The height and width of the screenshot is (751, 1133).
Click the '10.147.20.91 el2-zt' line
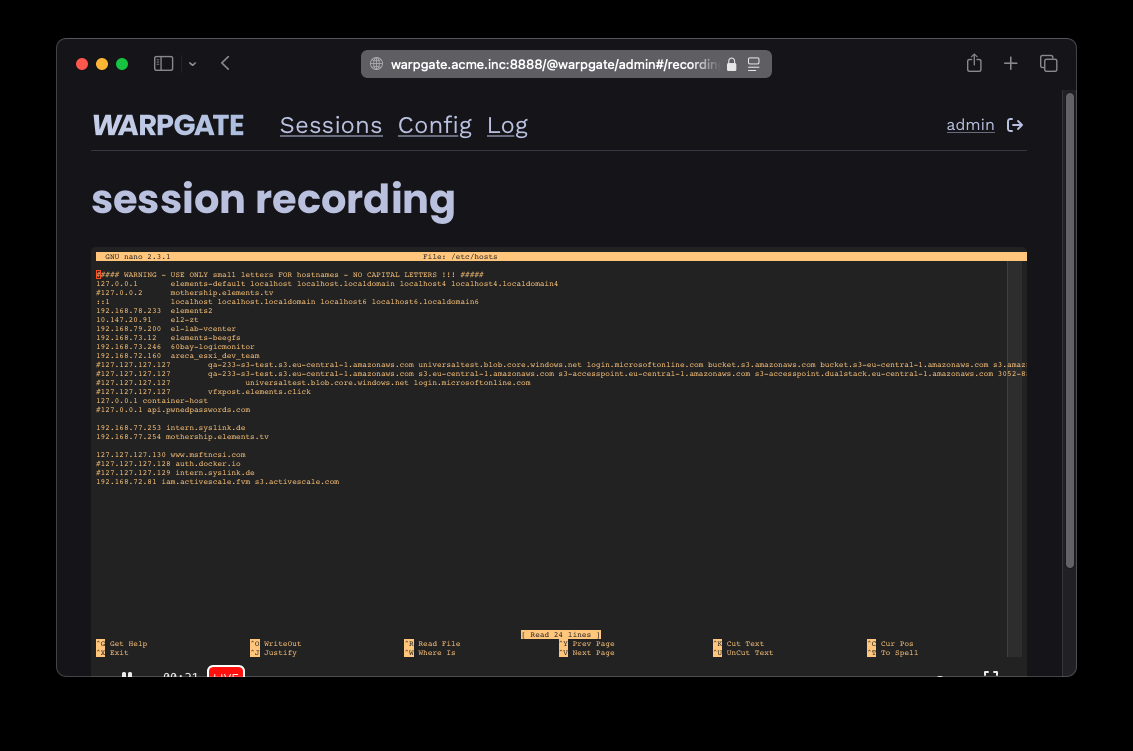147,320
